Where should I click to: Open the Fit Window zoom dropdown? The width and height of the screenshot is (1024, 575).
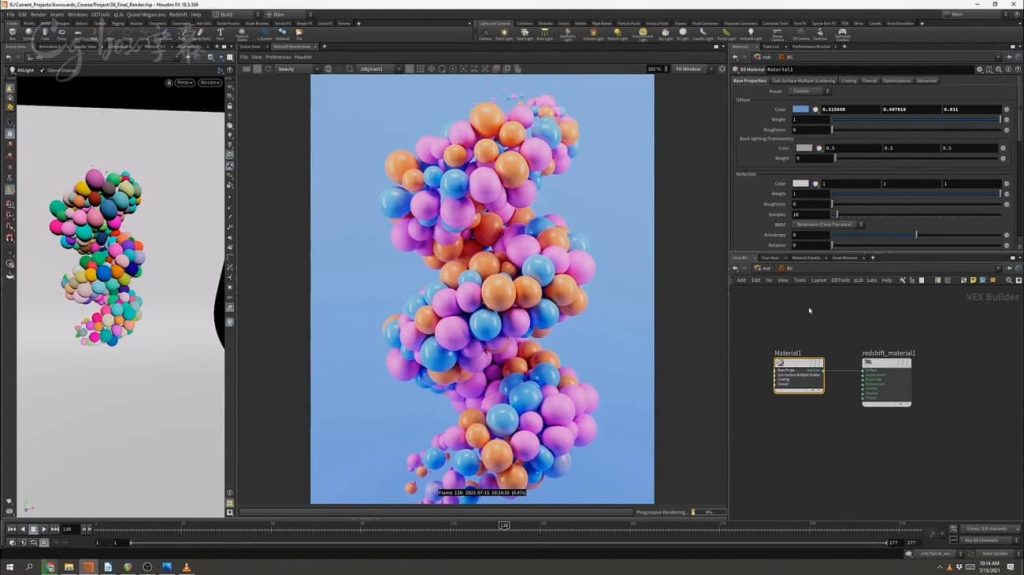pos(694,69)
